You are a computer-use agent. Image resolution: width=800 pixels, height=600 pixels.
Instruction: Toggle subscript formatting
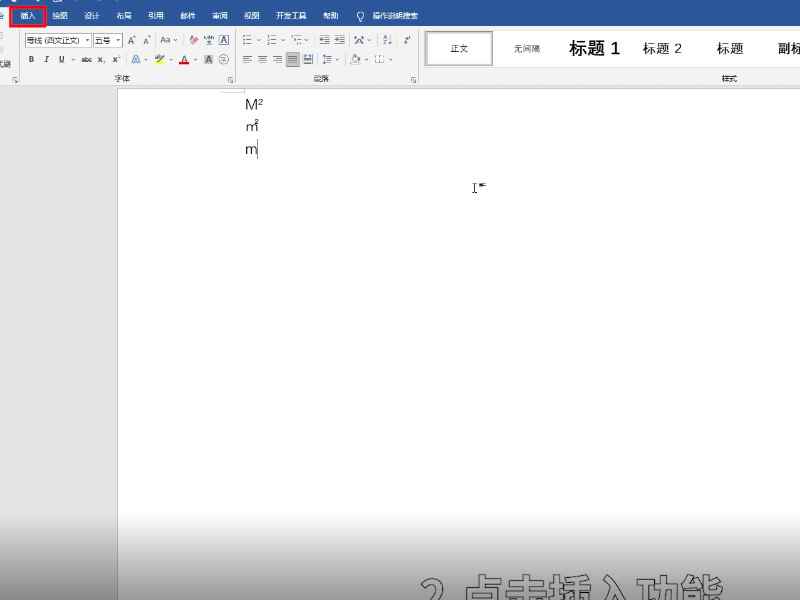click(x=99, y=58)
